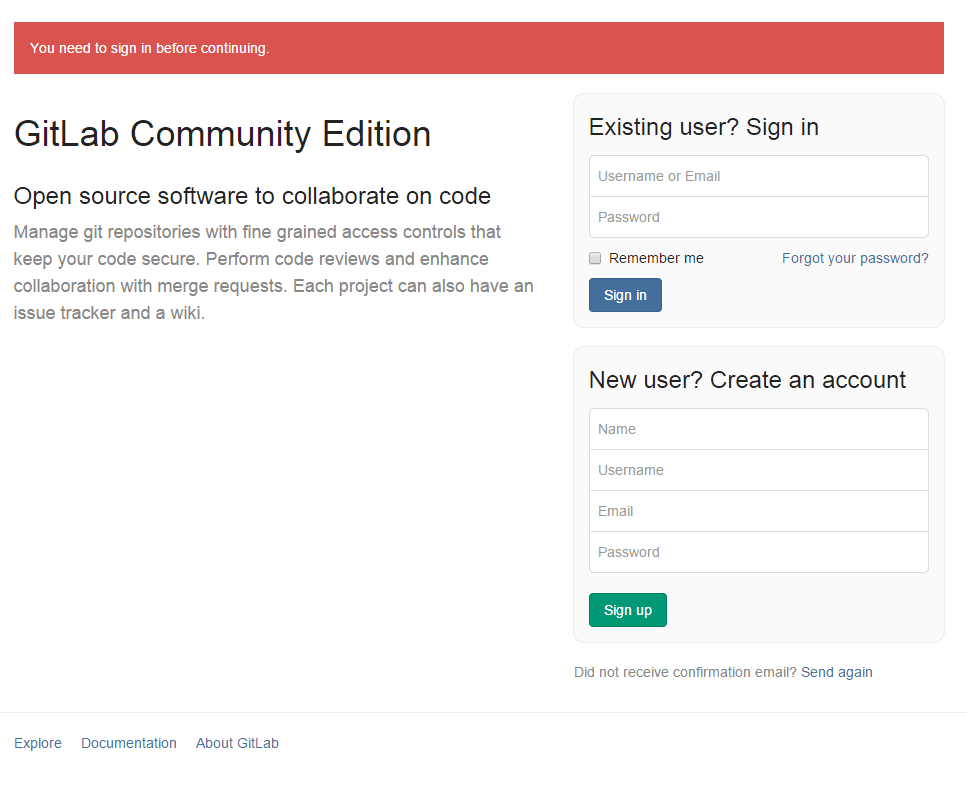This screenshot has height=799, width=967.
Task: Open the Forgot your password link
Action: (855, 258)
